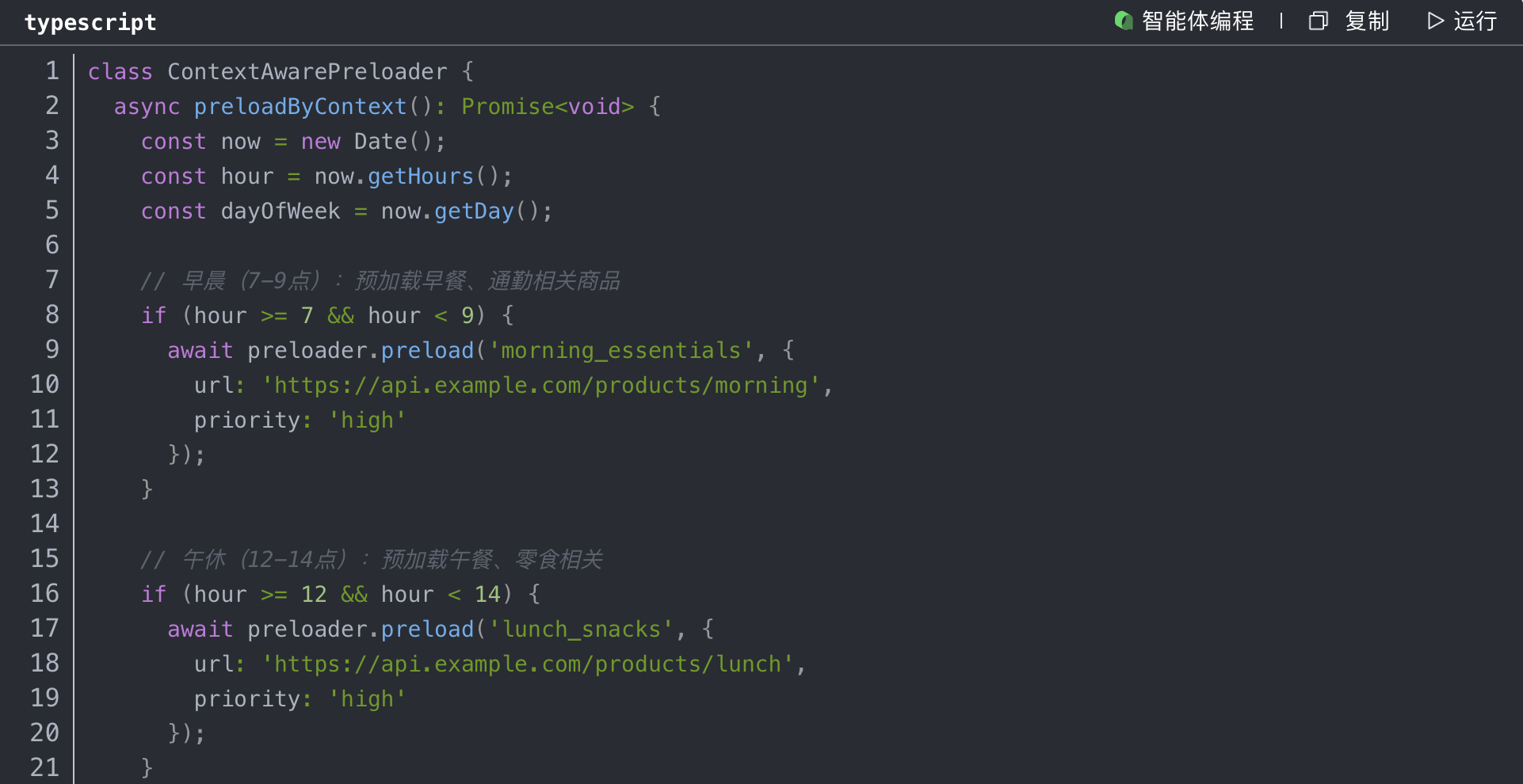Click line number 1 in the gutter
Viewport: 1523px width, 784px height.
[52, 71]
